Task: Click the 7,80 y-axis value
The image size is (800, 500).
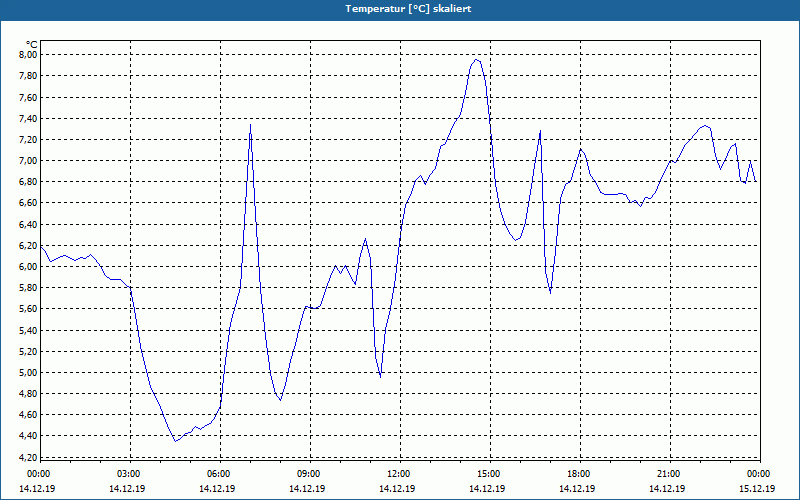Action: (28, 76)
